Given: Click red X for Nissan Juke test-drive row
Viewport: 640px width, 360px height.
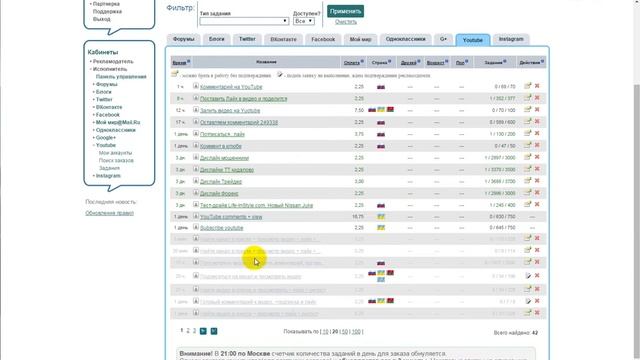Looking at the screenshot, I should pyautogui.click(x=537, y=204).
